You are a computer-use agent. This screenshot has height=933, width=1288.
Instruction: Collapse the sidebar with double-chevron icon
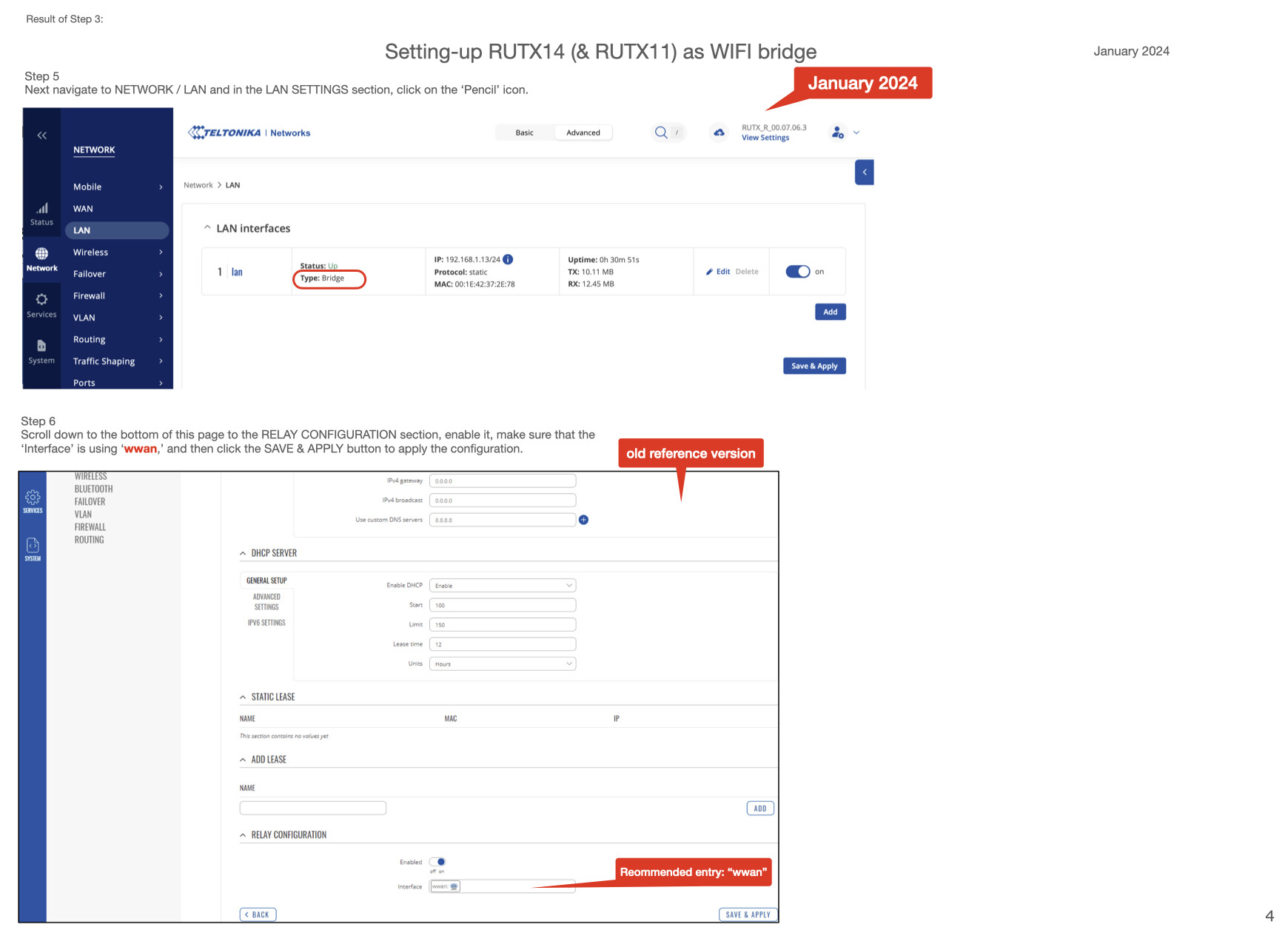[42, 135]
